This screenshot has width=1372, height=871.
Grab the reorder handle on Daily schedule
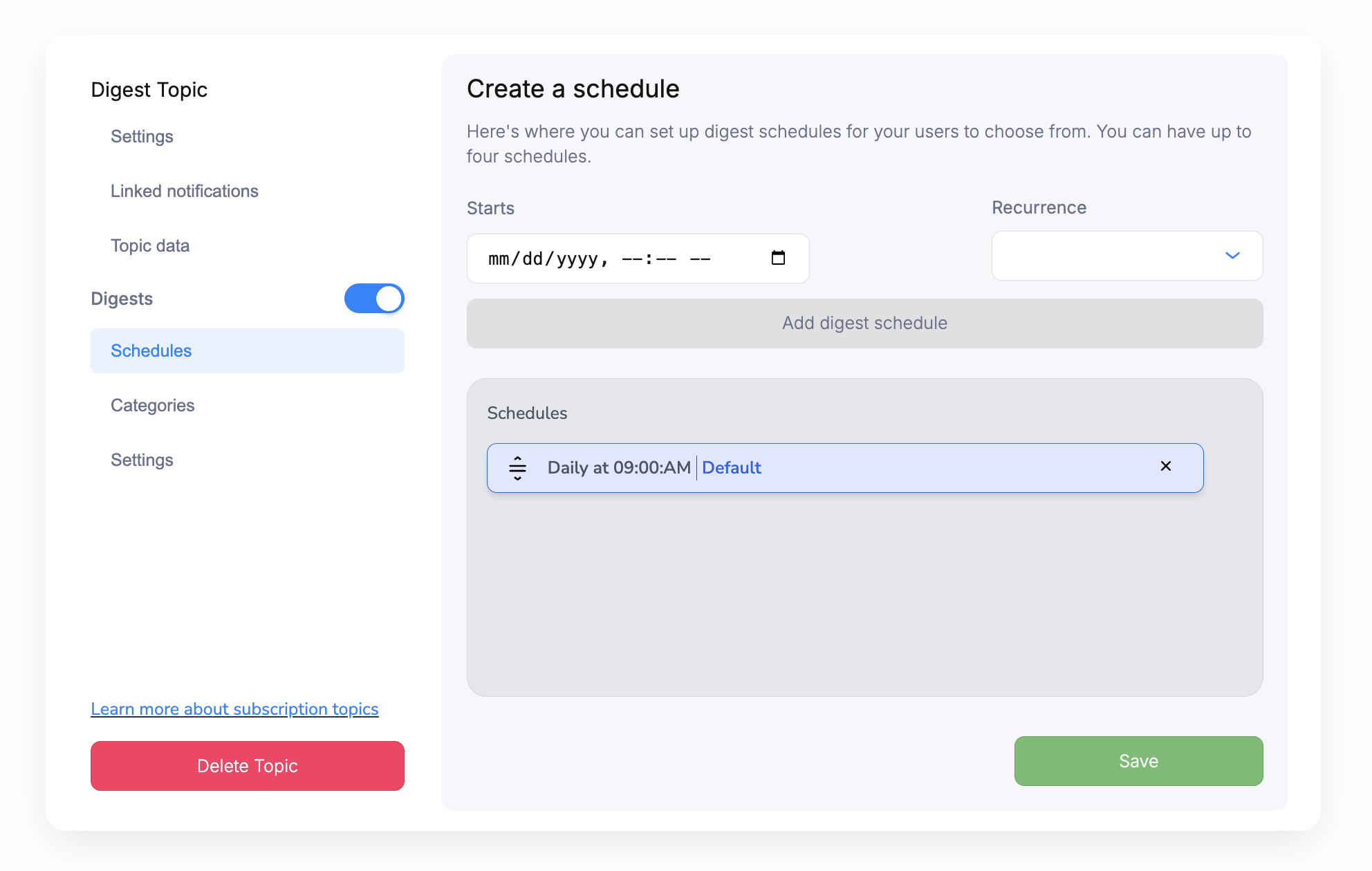[x=517, y=468]
